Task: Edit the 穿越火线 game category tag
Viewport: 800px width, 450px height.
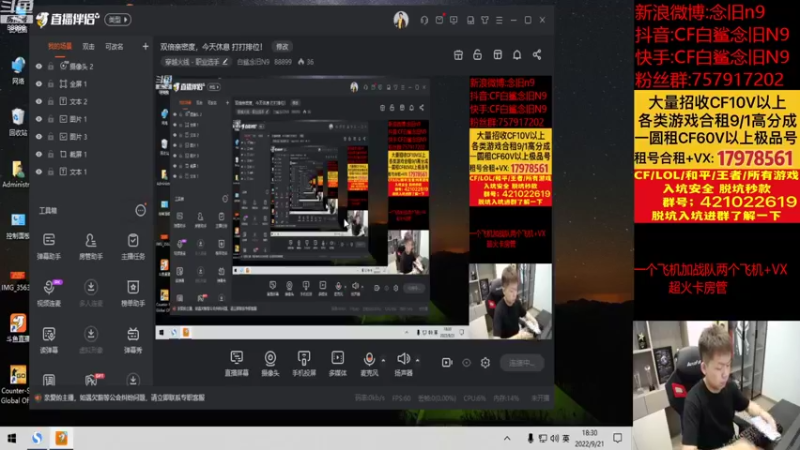Action: coord(196,62)
